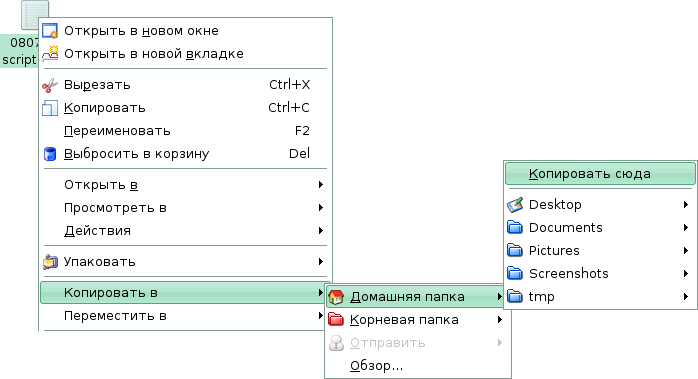The width and height of the screenshot is (698, 379).
Task: Click the Ctrl+C shortcut text
Action: (289, 108)
